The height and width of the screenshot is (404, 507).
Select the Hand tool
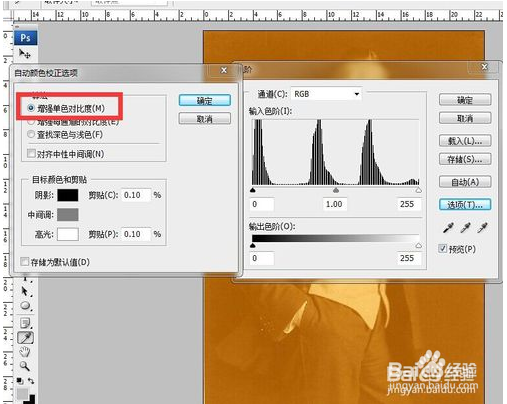click(25, 352)
